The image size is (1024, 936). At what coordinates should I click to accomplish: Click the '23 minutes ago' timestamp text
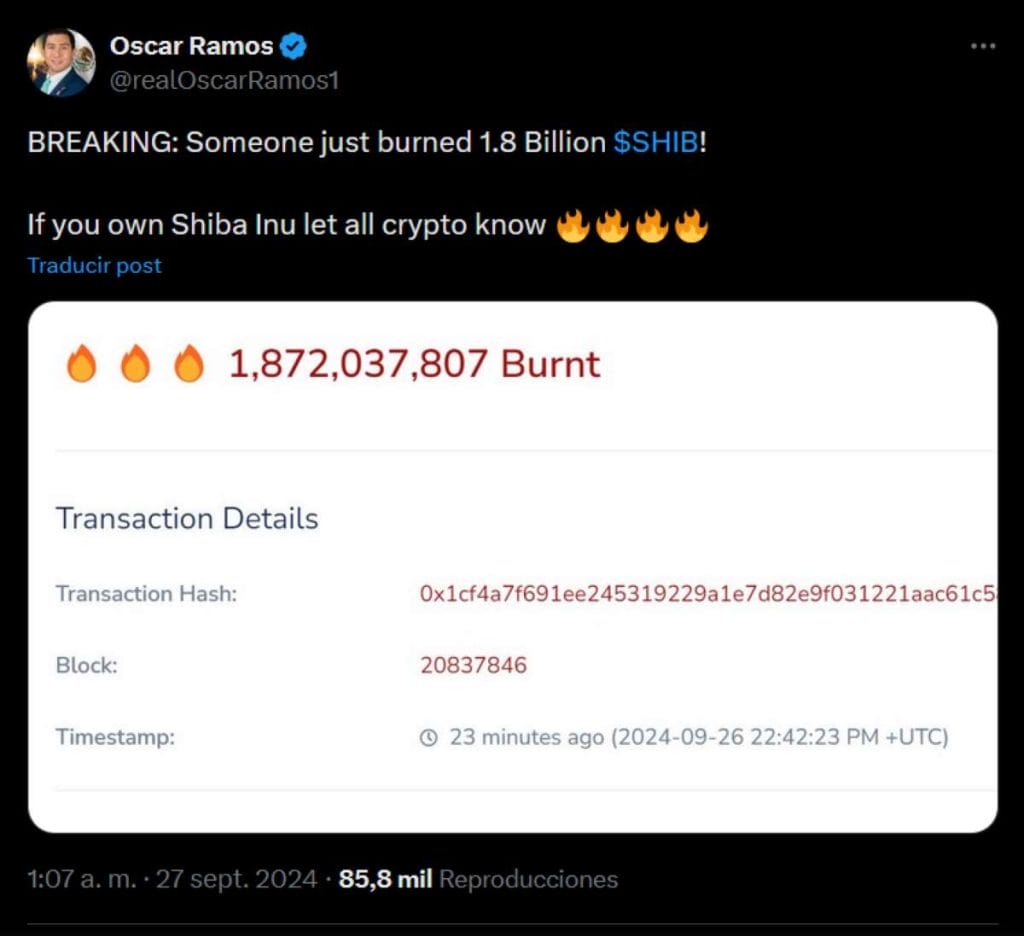coord(526,738)
